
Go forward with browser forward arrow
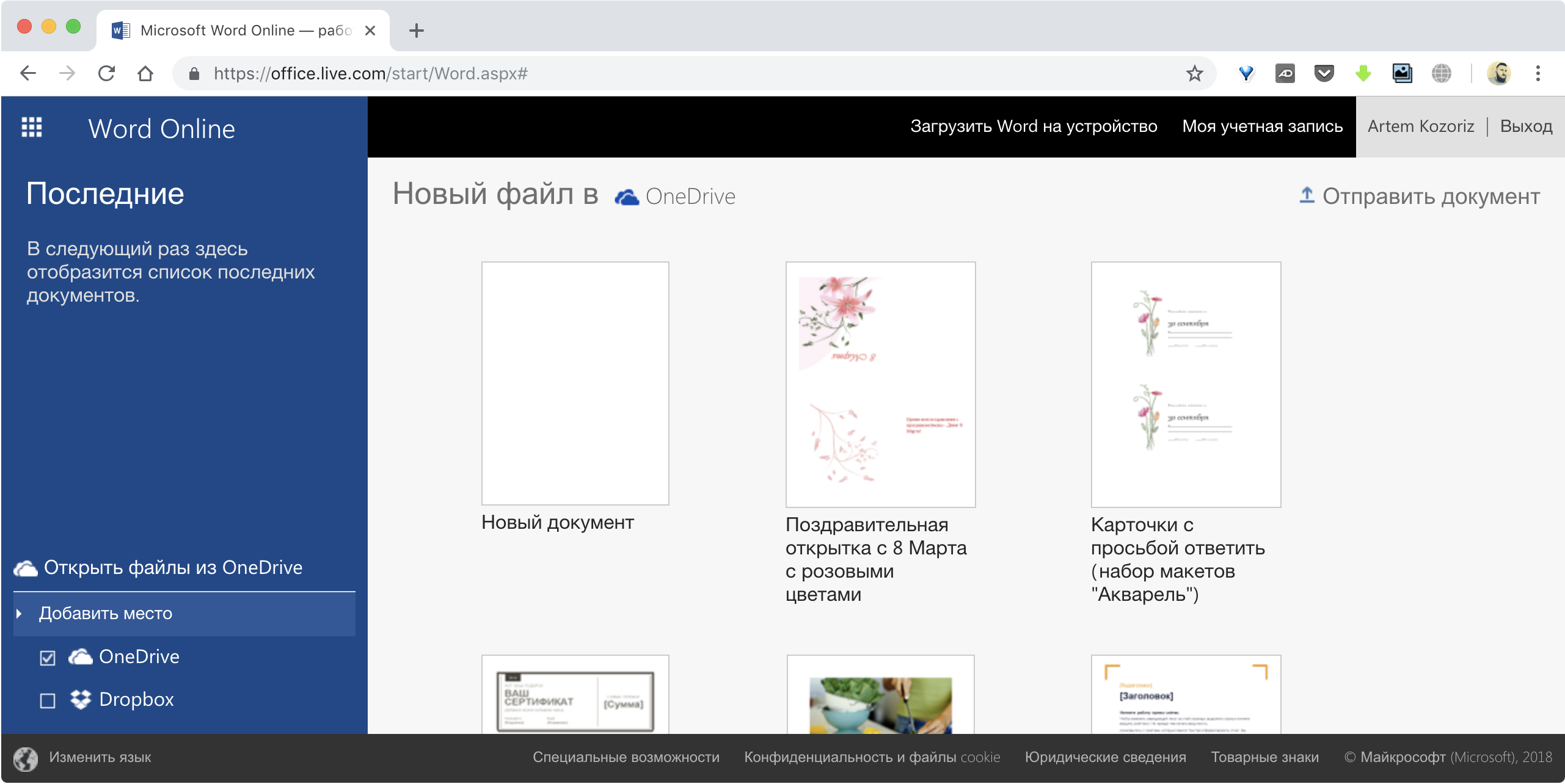[67, 74]
